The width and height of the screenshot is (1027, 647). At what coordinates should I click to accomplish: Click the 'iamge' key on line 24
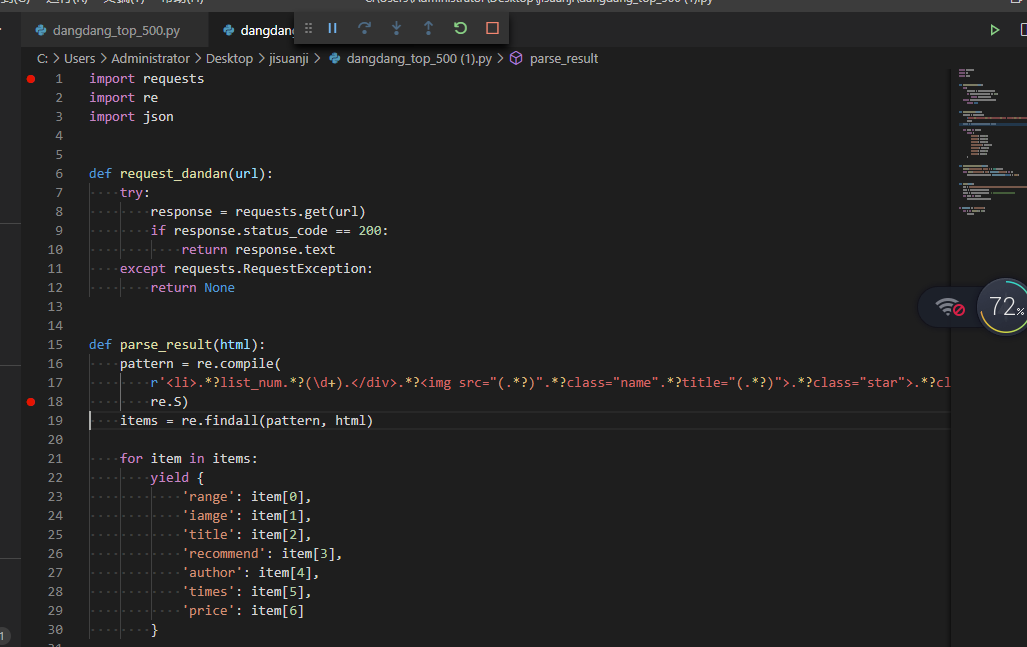point(208,515)
